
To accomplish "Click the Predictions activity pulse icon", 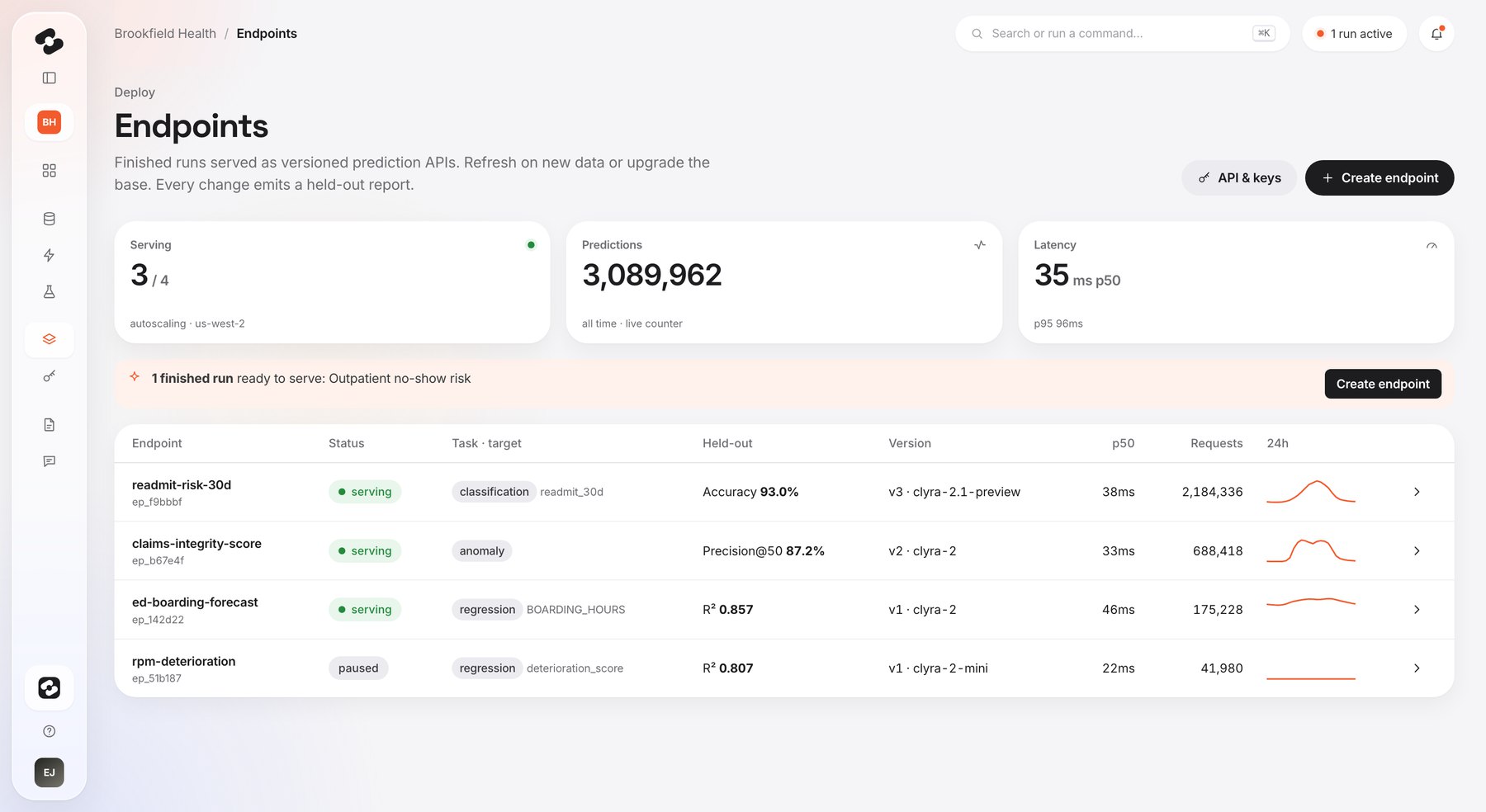I will [x=980, y=245].
